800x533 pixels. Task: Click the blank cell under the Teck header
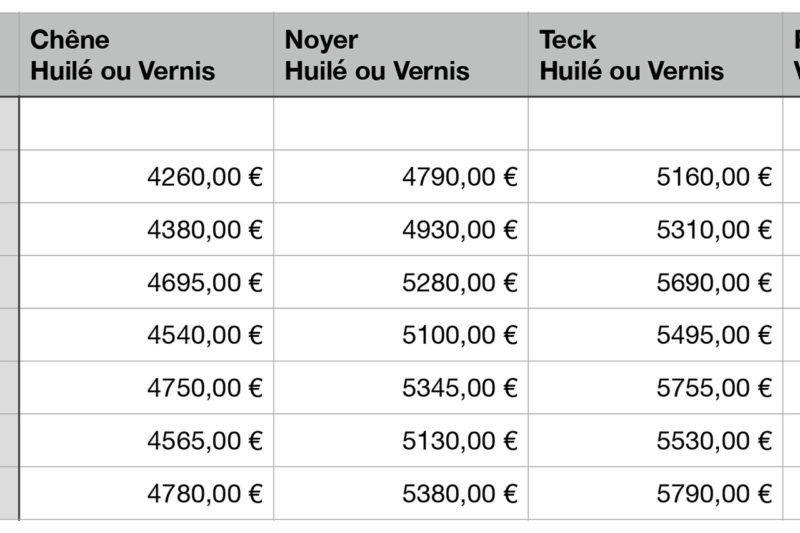[x=655, y=124]
